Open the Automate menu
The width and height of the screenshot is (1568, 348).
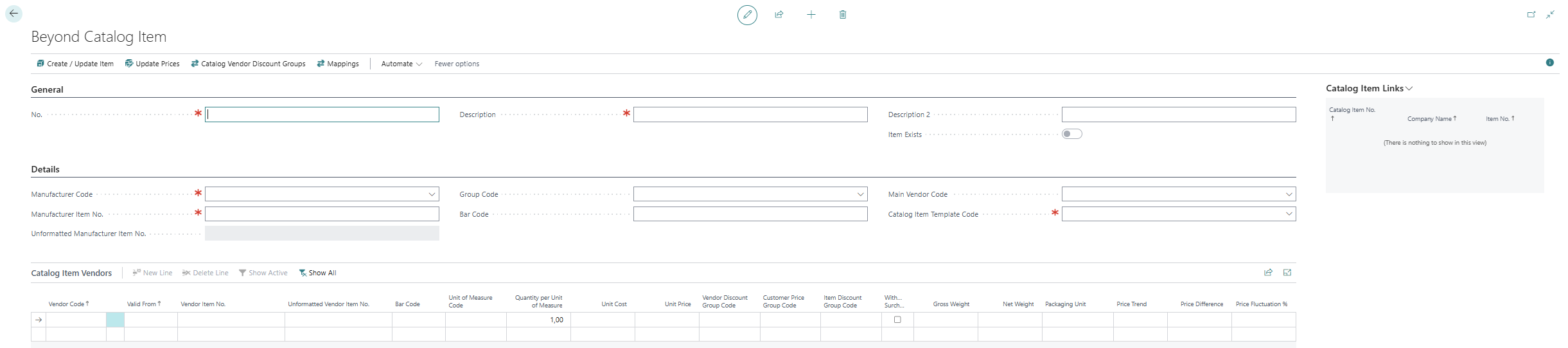pyautogui.click(x=401, y=64)
